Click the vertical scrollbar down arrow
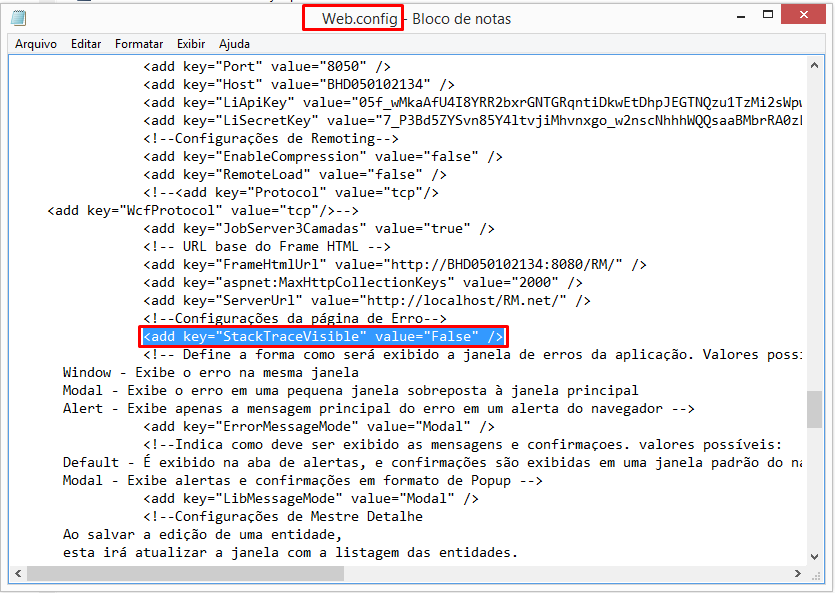The image size is (835, 593). click(x=814, y=557)
